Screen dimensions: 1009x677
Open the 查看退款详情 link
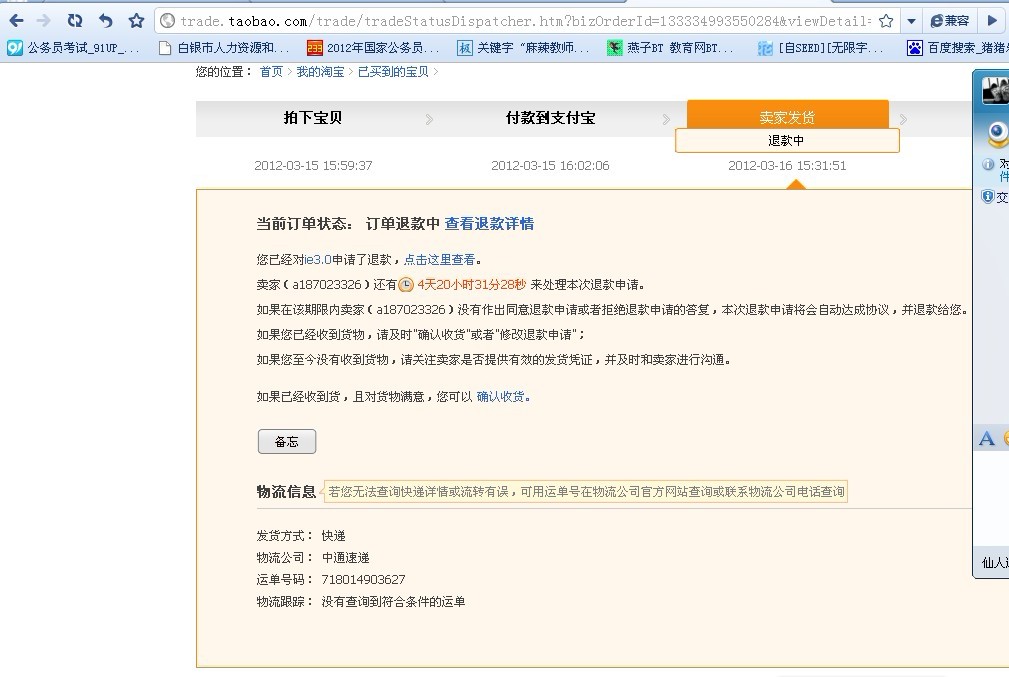(x=489, y=223)
